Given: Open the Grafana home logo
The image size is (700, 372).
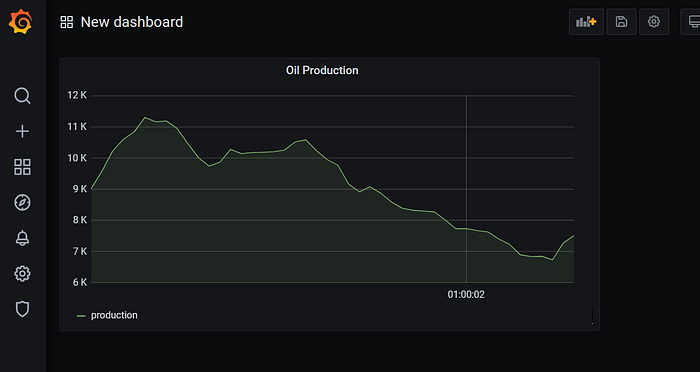Looking at the screenshot, I should tap(21, 21).
